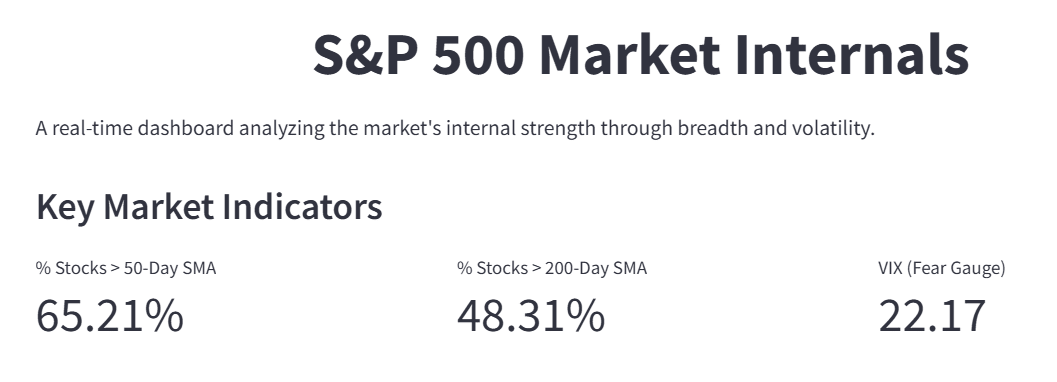Select the dashboard description paragraph
The height and width of the screenshot is (382, 1057).
pyautogui.click(x=455, y=128)
